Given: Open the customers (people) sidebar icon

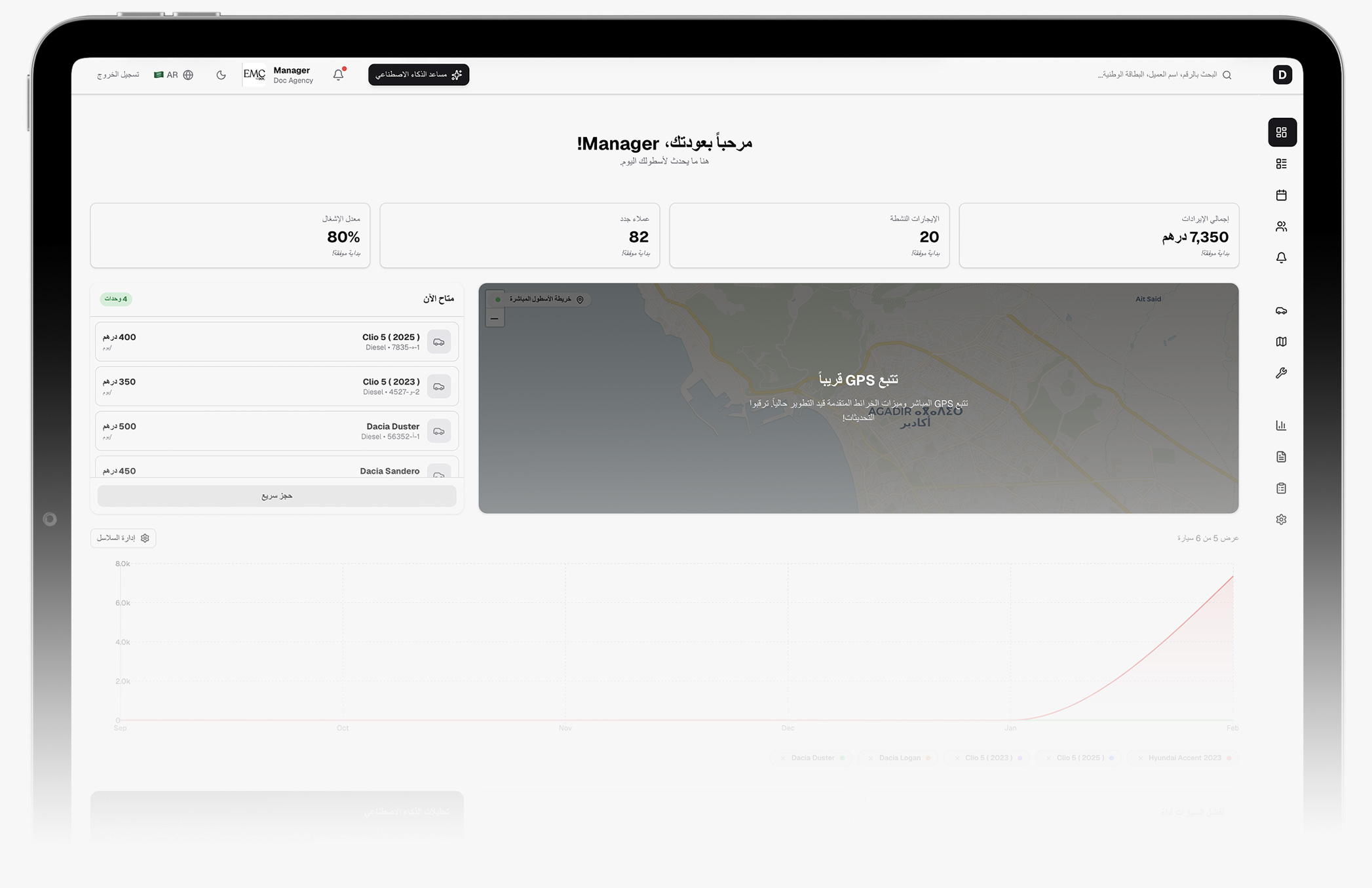Looking at the screenshot, I should 1281,227.
